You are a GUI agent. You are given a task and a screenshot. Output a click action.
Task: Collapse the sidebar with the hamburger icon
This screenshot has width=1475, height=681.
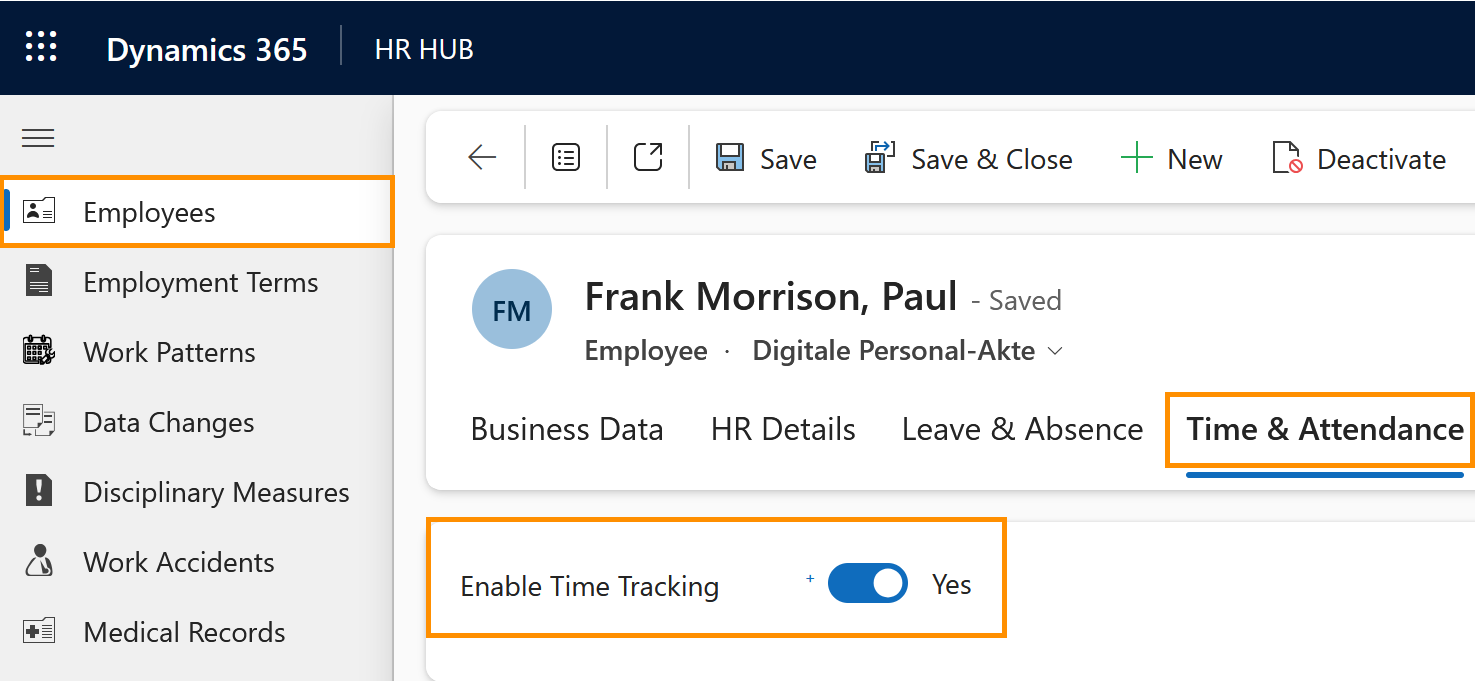click(38, 138)
